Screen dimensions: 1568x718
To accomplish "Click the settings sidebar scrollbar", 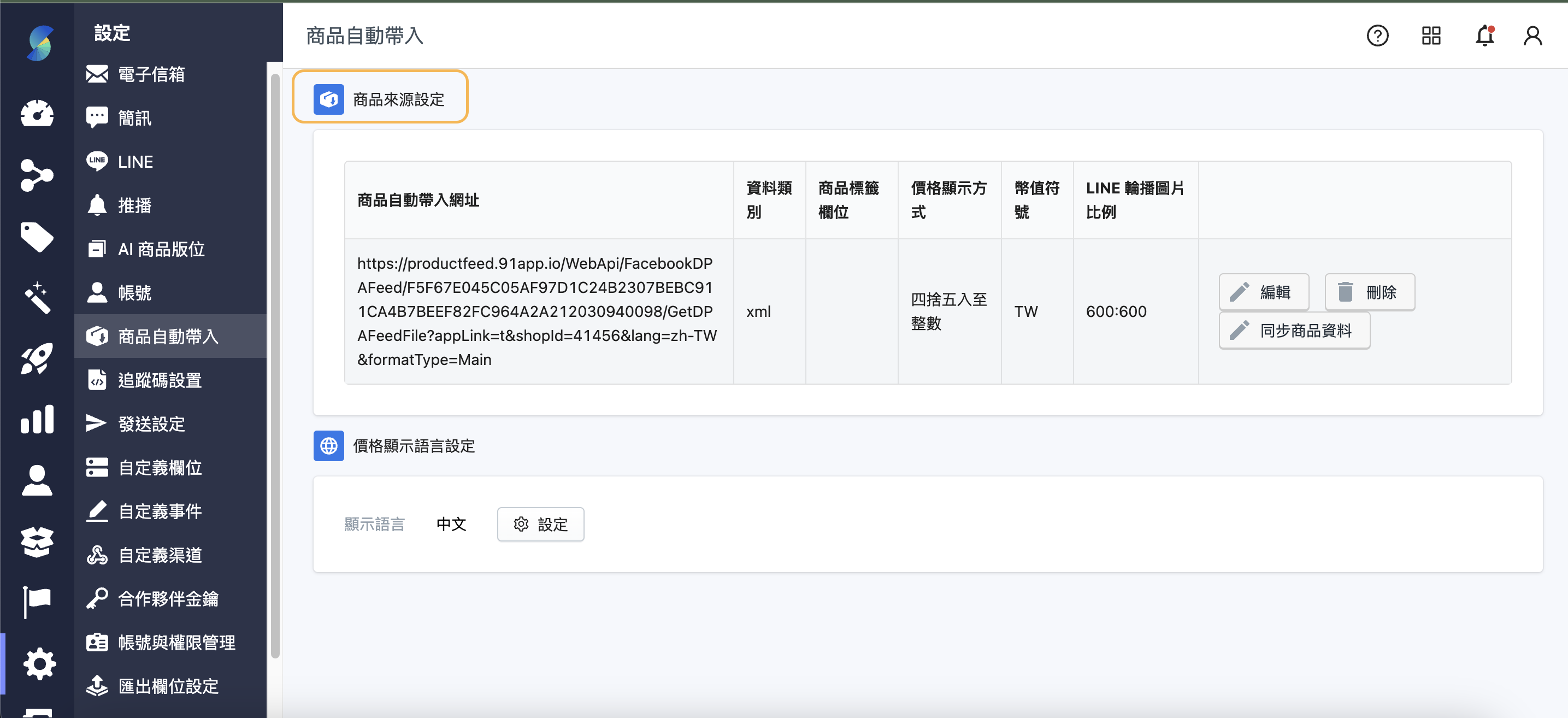I will 275,366.
